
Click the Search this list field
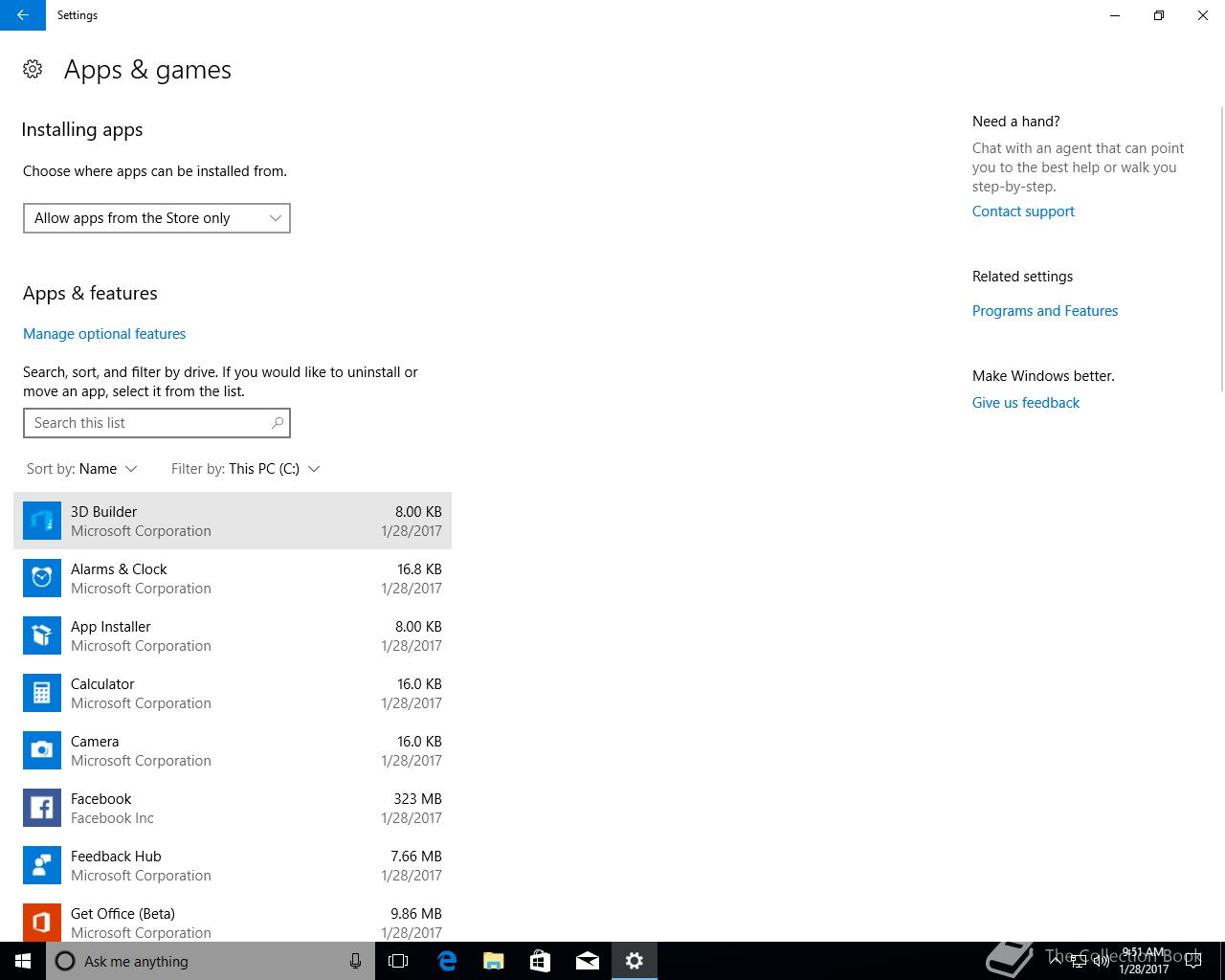click(x=157, y=423)
